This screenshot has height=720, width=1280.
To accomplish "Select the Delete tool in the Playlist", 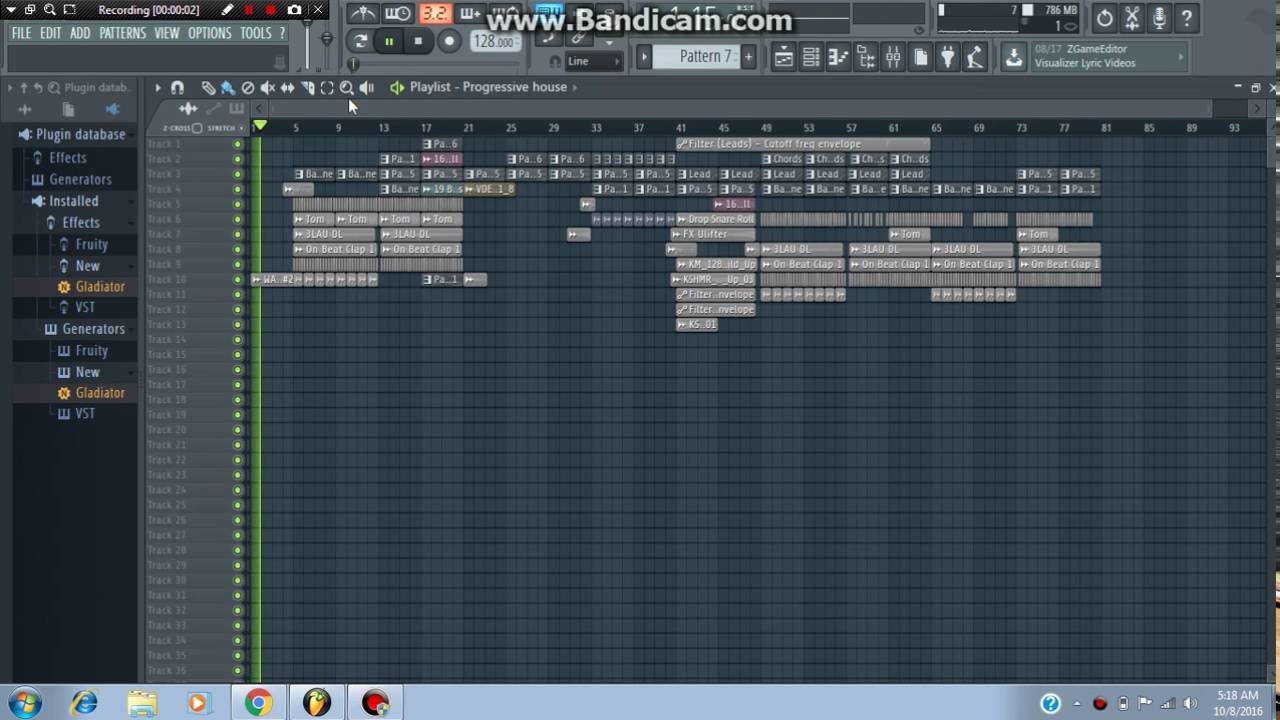I will point(248,87).
